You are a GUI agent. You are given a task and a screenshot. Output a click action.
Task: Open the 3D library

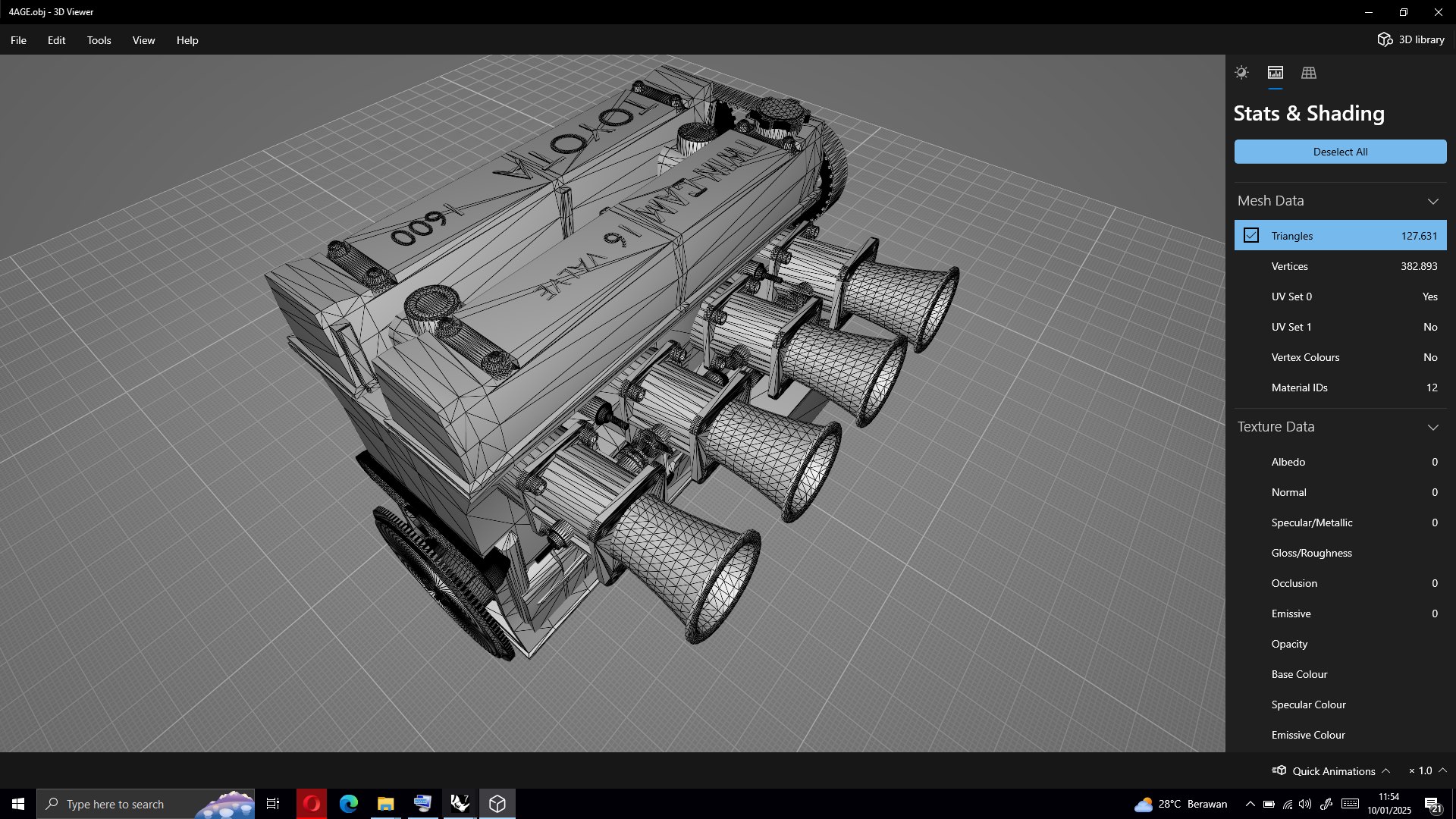pos(1411,39)
